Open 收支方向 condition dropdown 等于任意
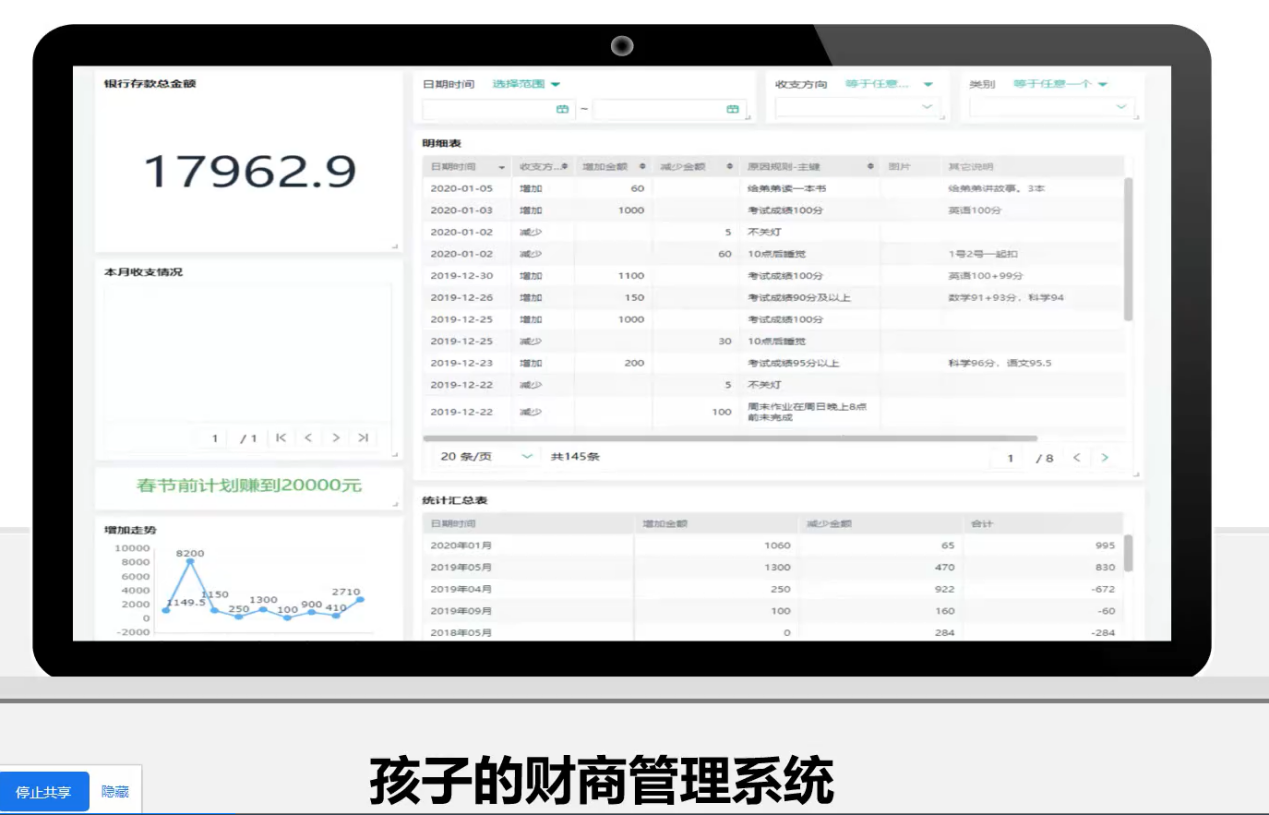The height and width of the screenshot is (815, 1269). [x=889, y=85]
